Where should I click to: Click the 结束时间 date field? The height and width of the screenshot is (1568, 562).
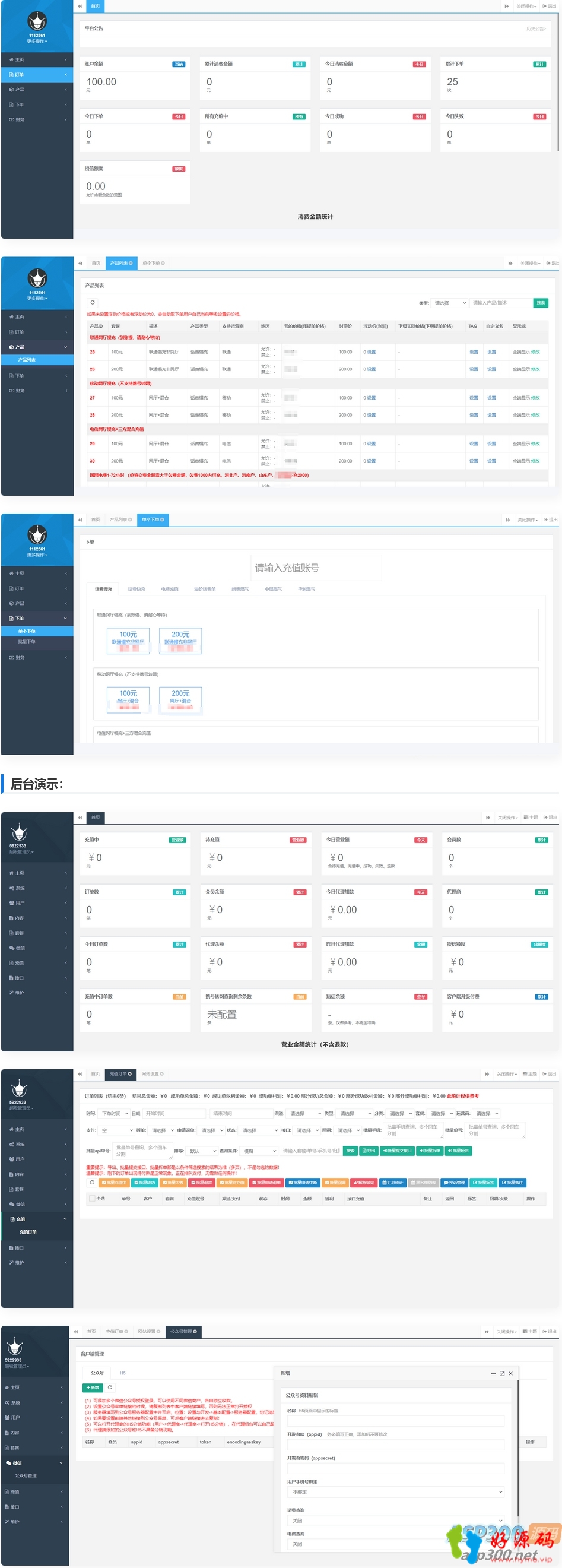coord(242,1113)
